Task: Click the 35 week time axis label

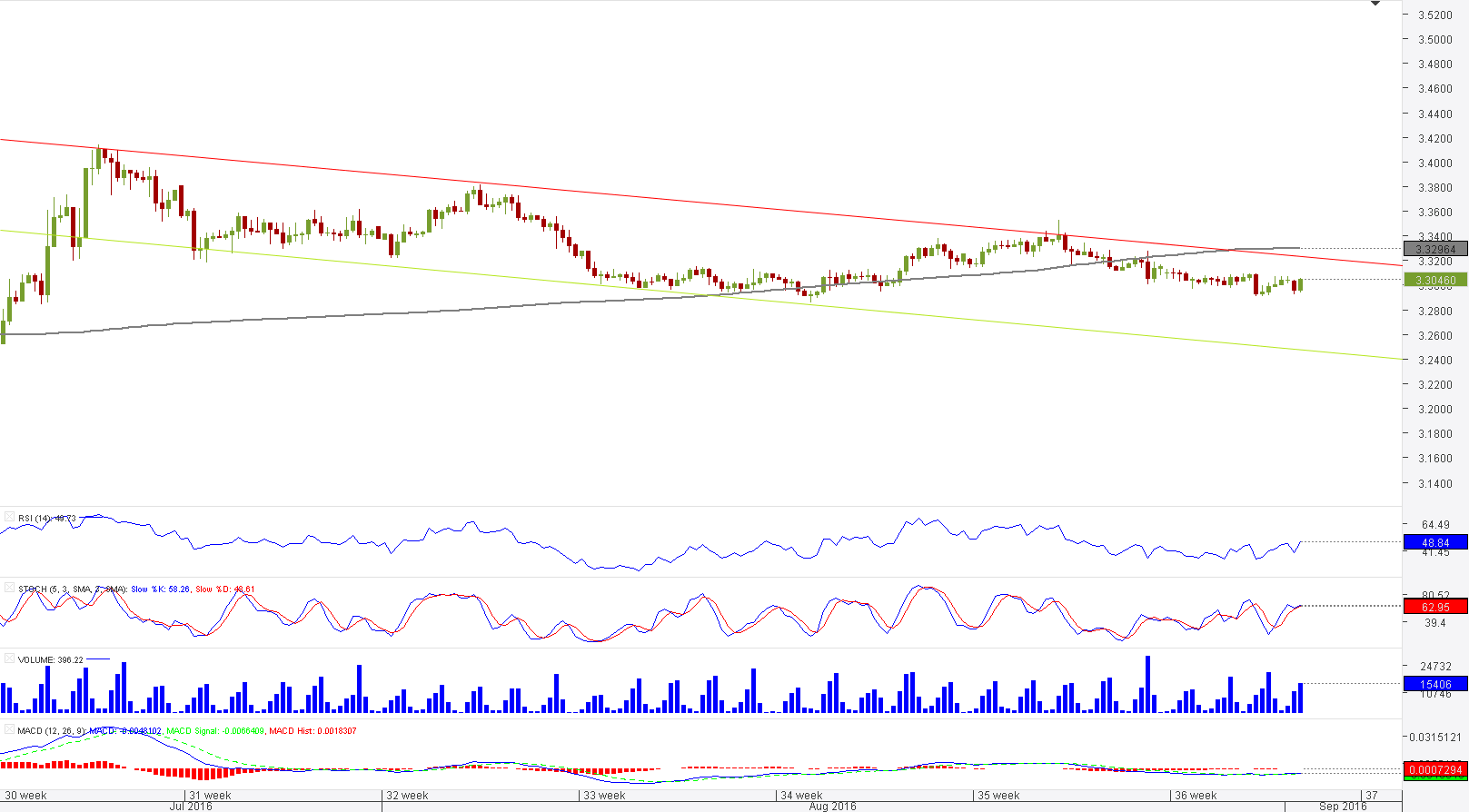Action: click(x=998, y=796)
